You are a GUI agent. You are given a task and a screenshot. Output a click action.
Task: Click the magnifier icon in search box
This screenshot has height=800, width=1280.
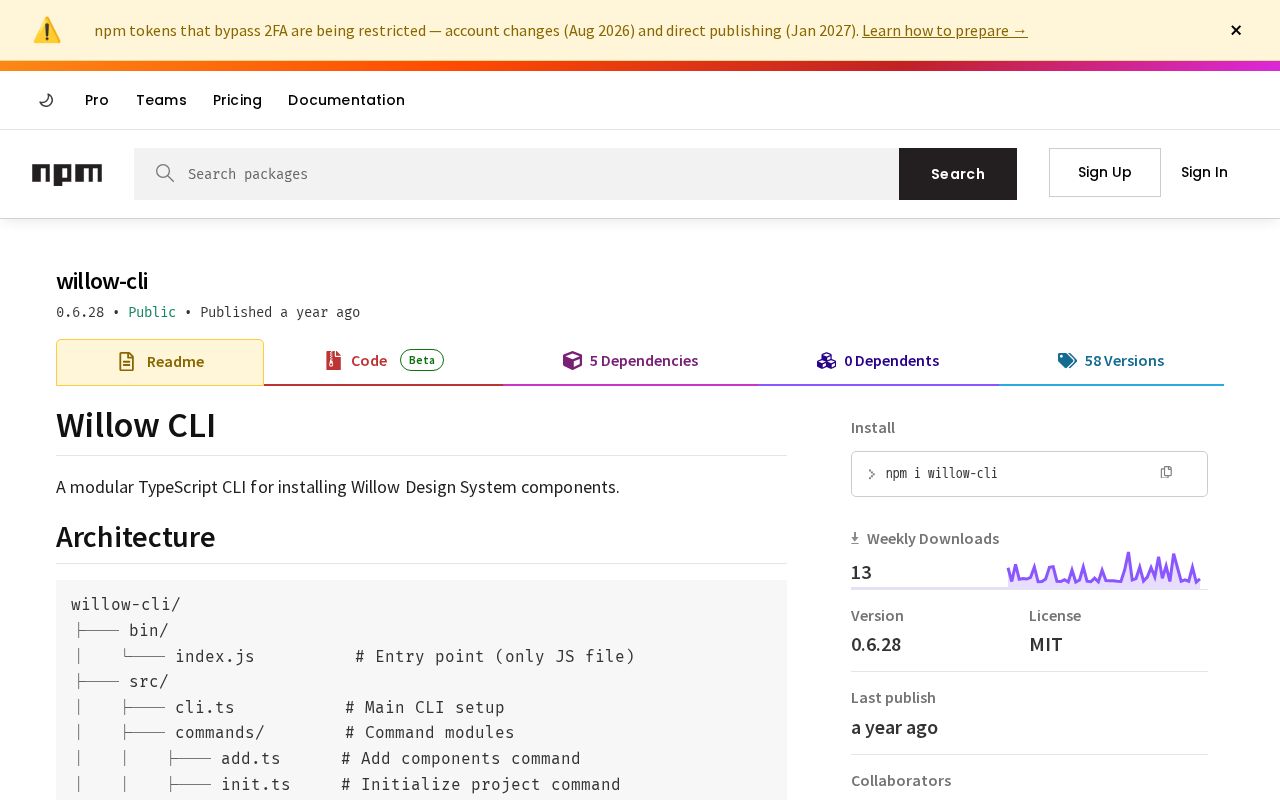click(x=165, y=173)
